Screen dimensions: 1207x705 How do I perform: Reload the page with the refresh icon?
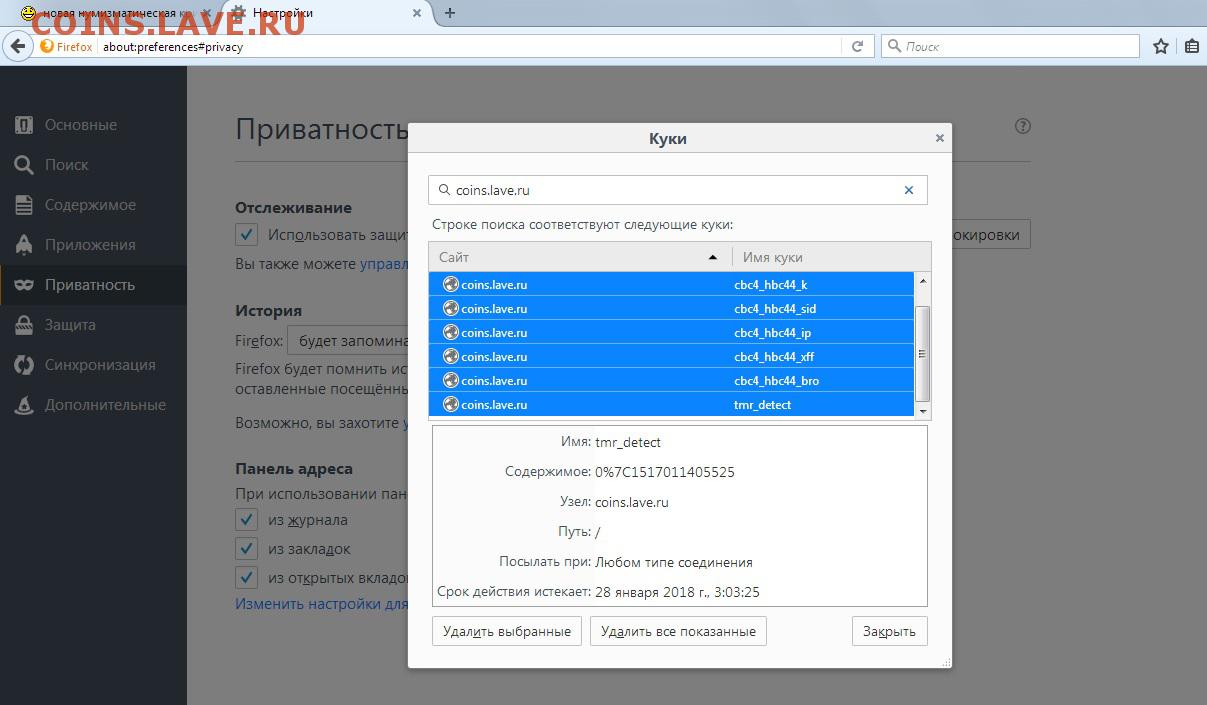click(x=857, y=46)
